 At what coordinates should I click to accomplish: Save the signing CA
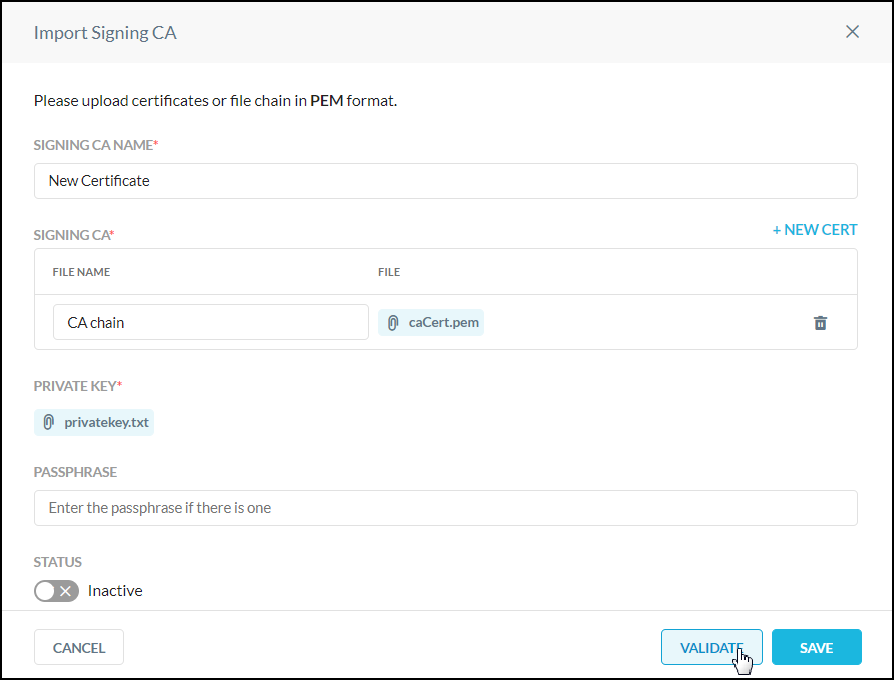(x=816, y=648)
